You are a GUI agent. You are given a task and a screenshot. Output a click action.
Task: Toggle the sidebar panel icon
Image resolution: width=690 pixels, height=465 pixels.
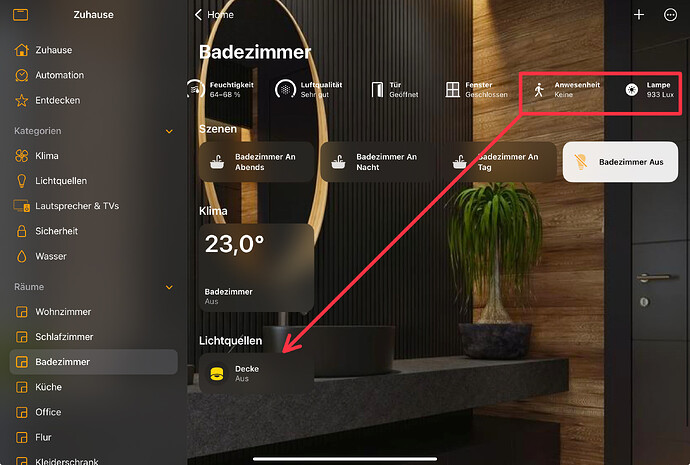20,15
